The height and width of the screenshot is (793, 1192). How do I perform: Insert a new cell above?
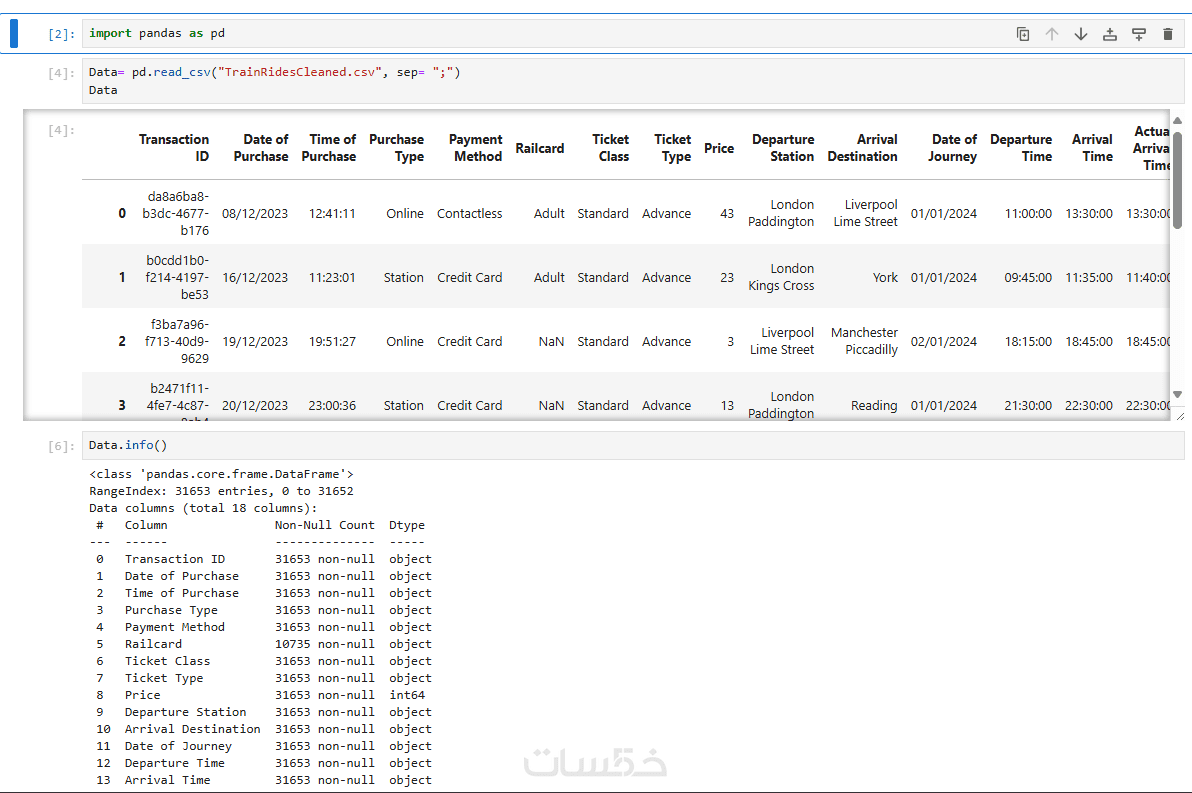tap(1110, 34)
